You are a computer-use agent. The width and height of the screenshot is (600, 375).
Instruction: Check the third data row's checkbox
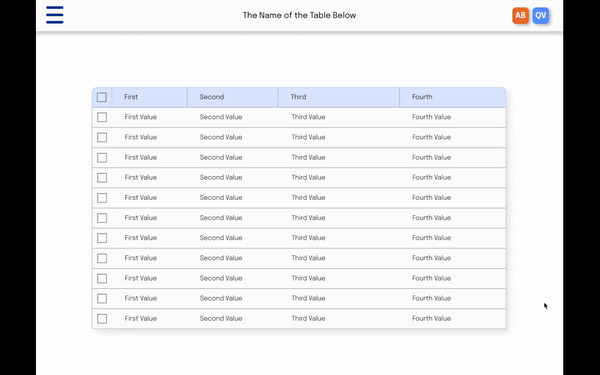[x=102, y=158]
